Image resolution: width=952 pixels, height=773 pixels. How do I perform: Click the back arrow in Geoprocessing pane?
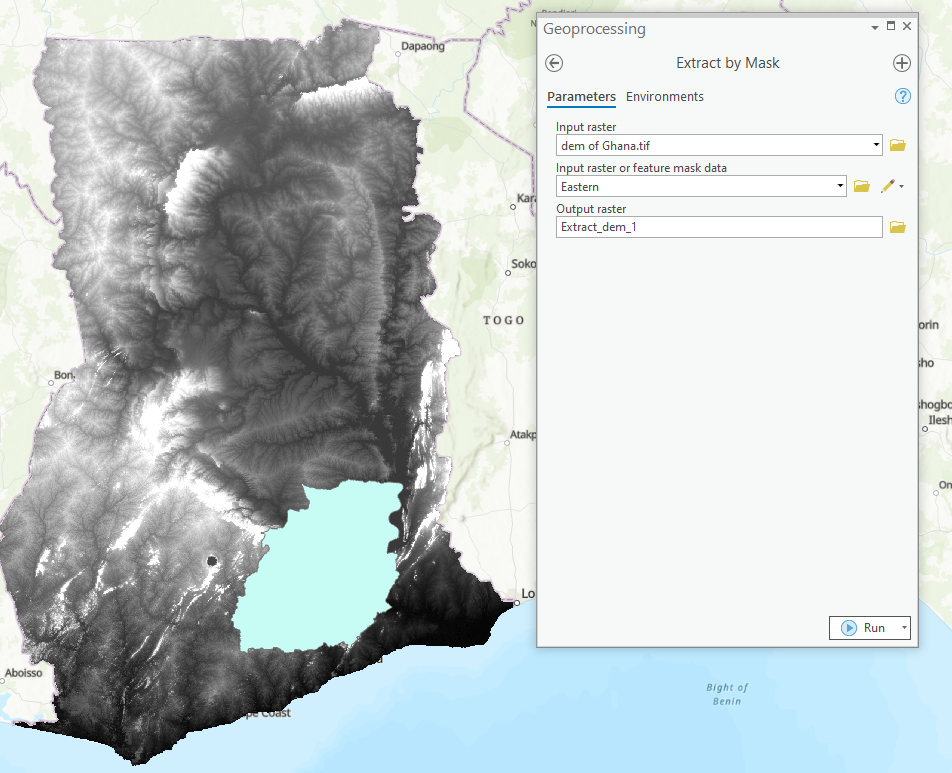click(554, 63)
